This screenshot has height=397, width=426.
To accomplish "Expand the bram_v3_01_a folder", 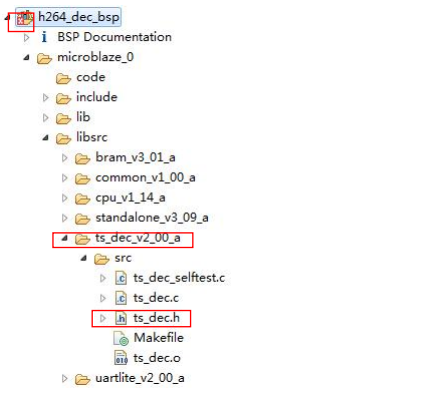I will point(65,158).
